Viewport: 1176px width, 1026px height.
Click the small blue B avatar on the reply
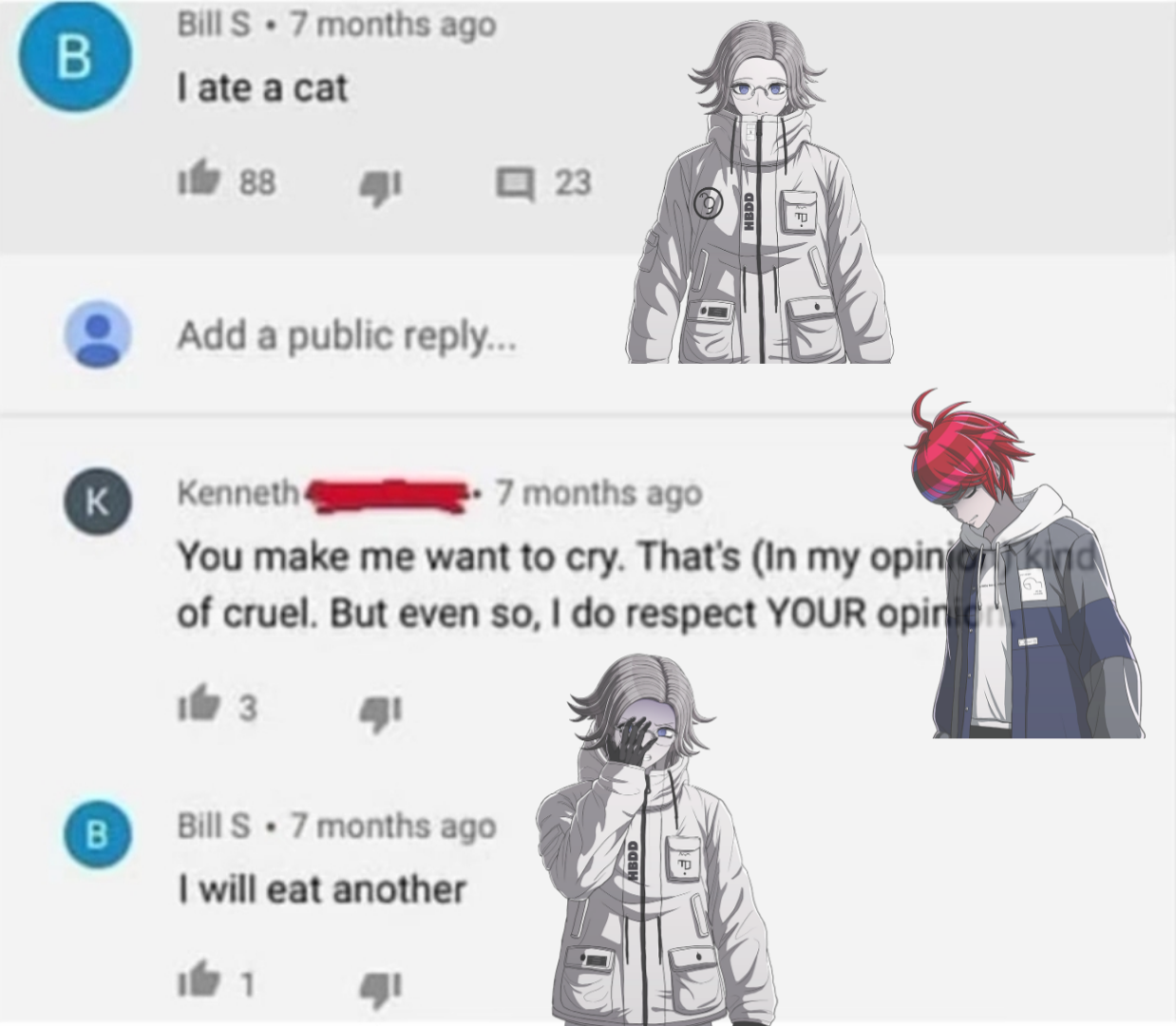[97, 833]
